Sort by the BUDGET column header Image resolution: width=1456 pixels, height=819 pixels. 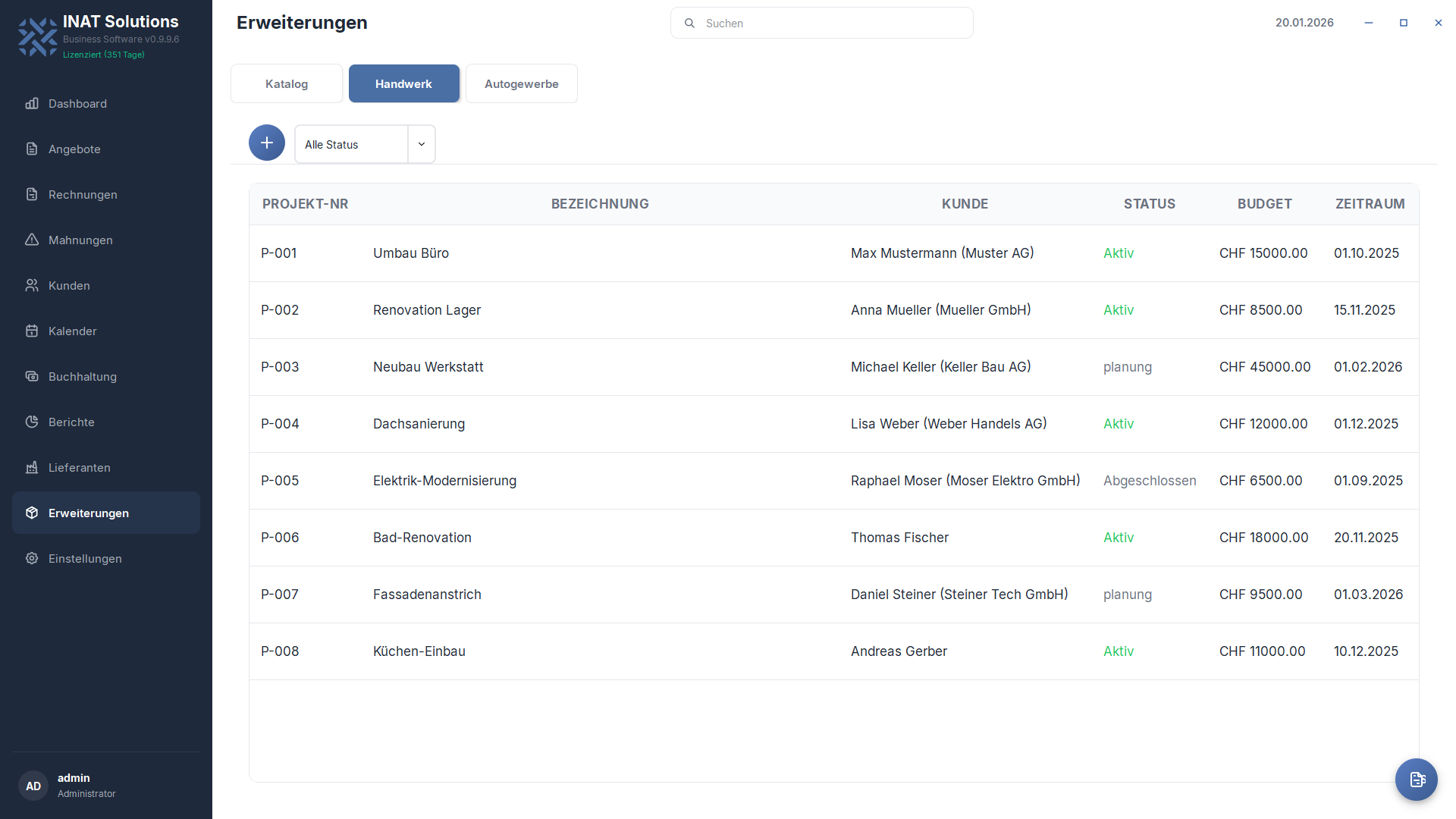[x=1264, y=204]
